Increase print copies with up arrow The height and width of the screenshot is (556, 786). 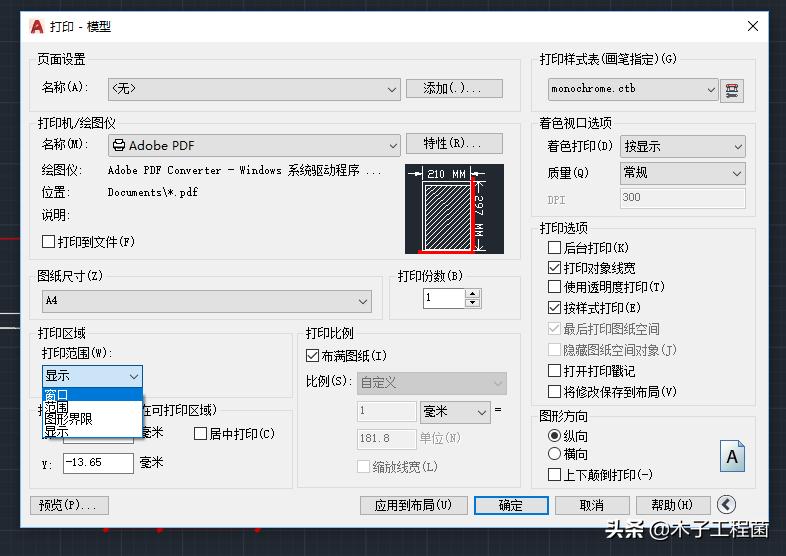pos(473,293)
